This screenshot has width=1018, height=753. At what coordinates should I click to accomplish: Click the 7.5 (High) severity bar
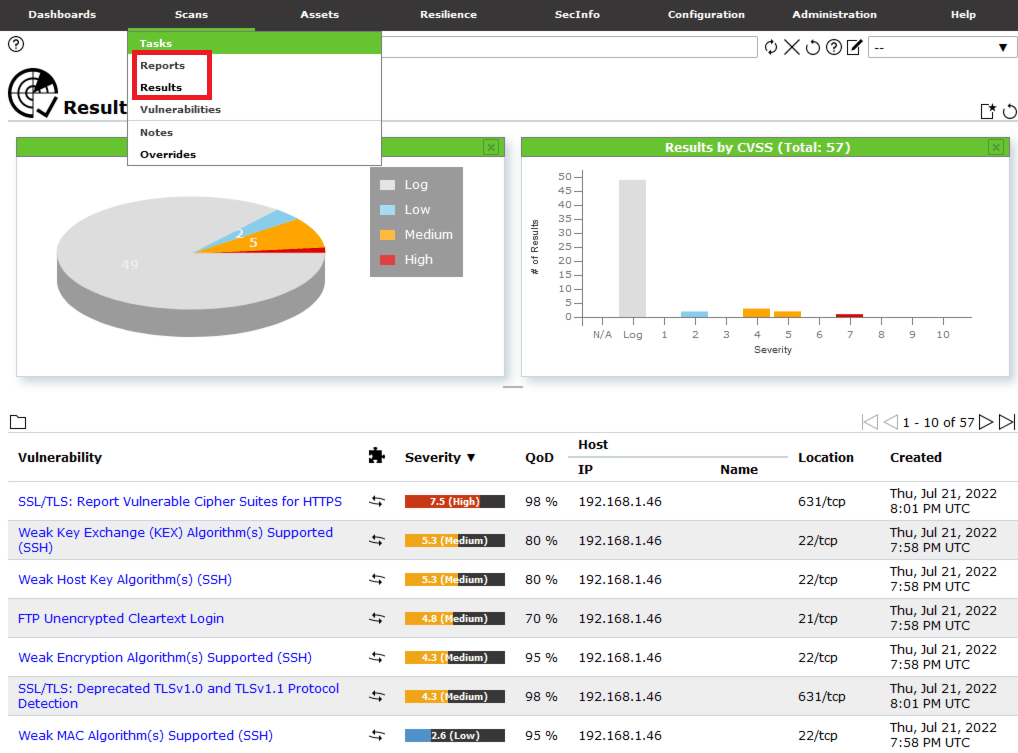454,501
